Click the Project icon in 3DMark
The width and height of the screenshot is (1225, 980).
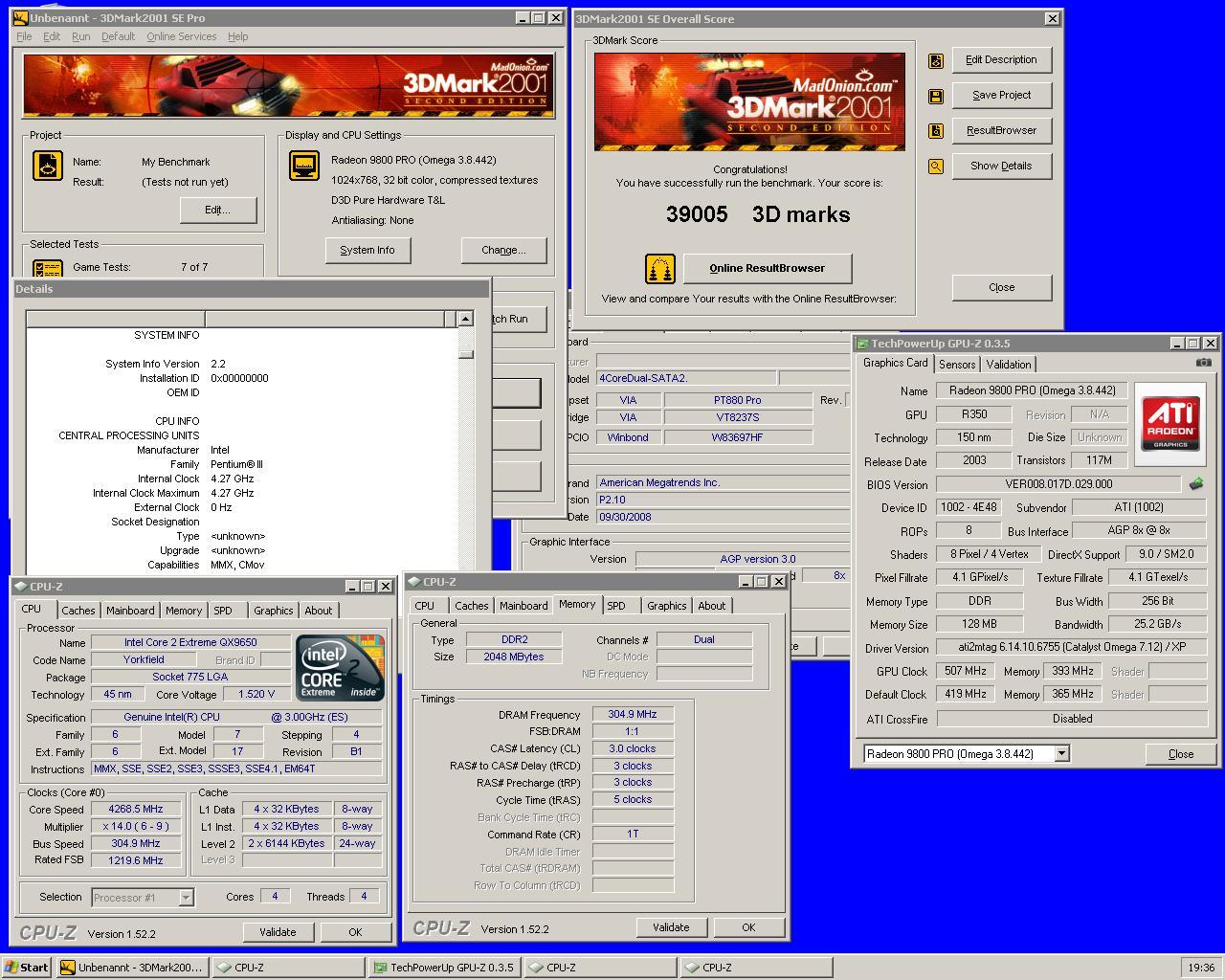pyautogui.click(x=48, y=166)
